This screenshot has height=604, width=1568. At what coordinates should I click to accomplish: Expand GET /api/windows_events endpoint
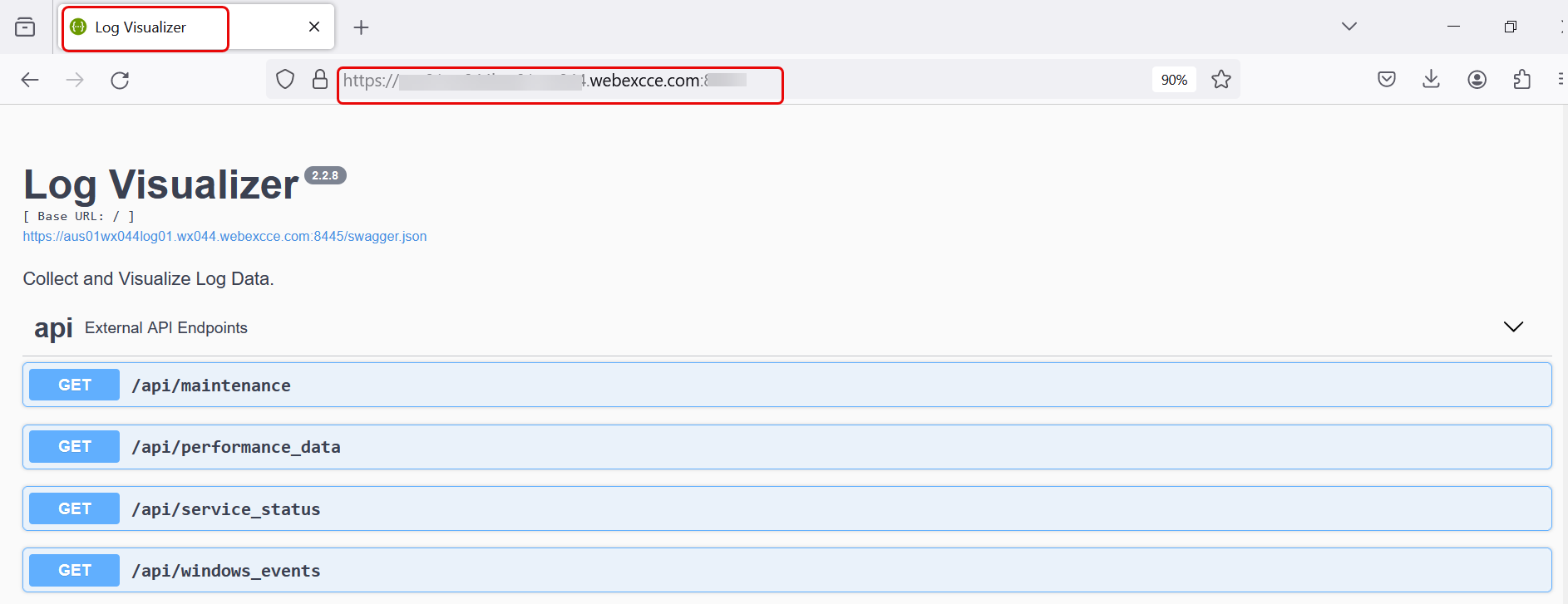pos(786,570)
